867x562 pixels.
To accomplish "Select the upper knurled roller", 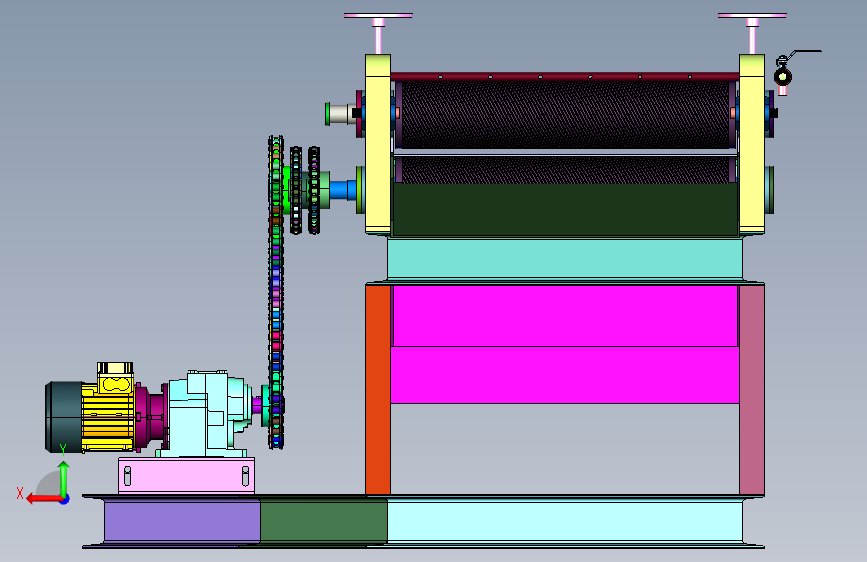I will pos(565,115).
